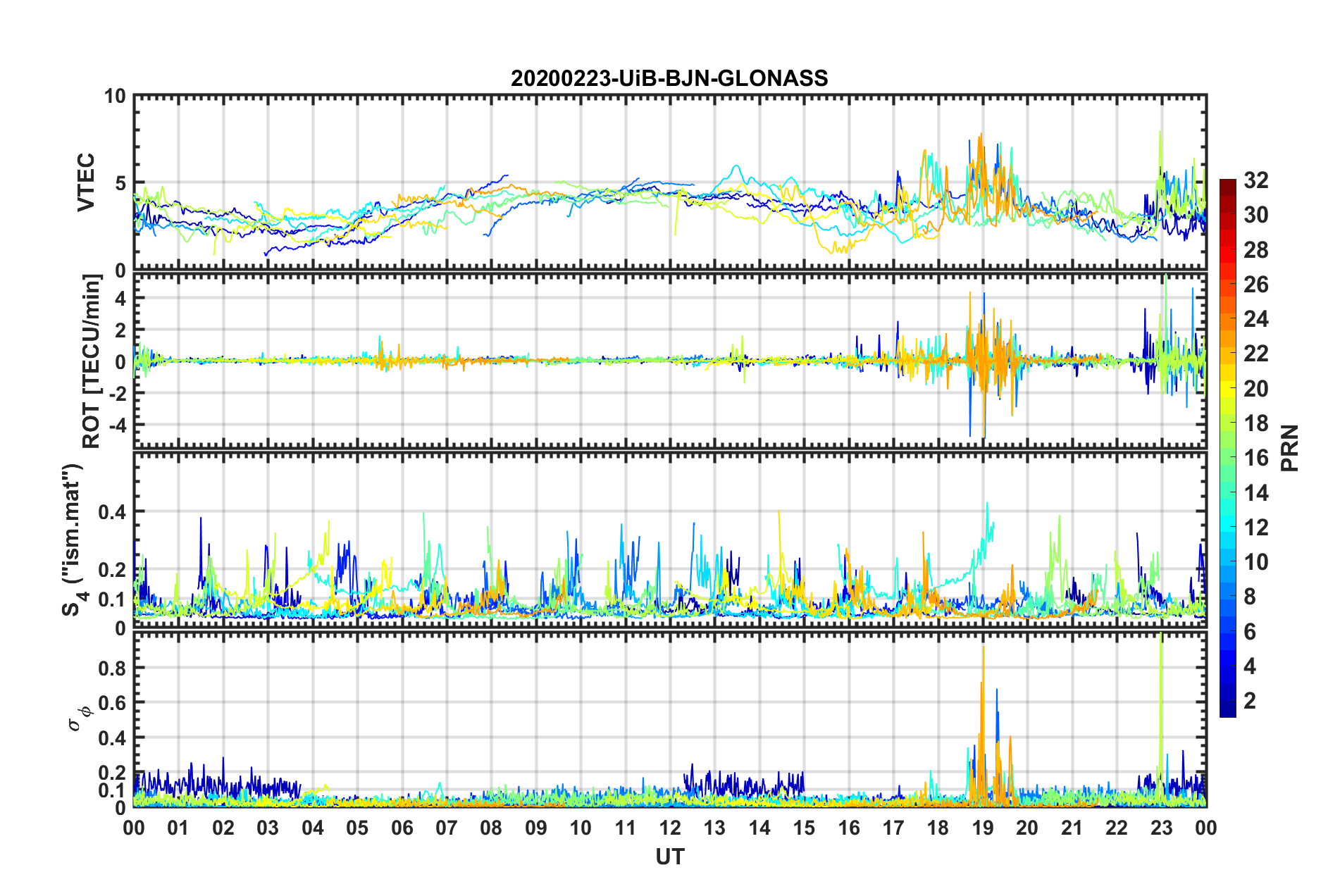Click the VTEC axis tick label 5
The width and height of the screenshot is (1340, 896).
[120, 183]
